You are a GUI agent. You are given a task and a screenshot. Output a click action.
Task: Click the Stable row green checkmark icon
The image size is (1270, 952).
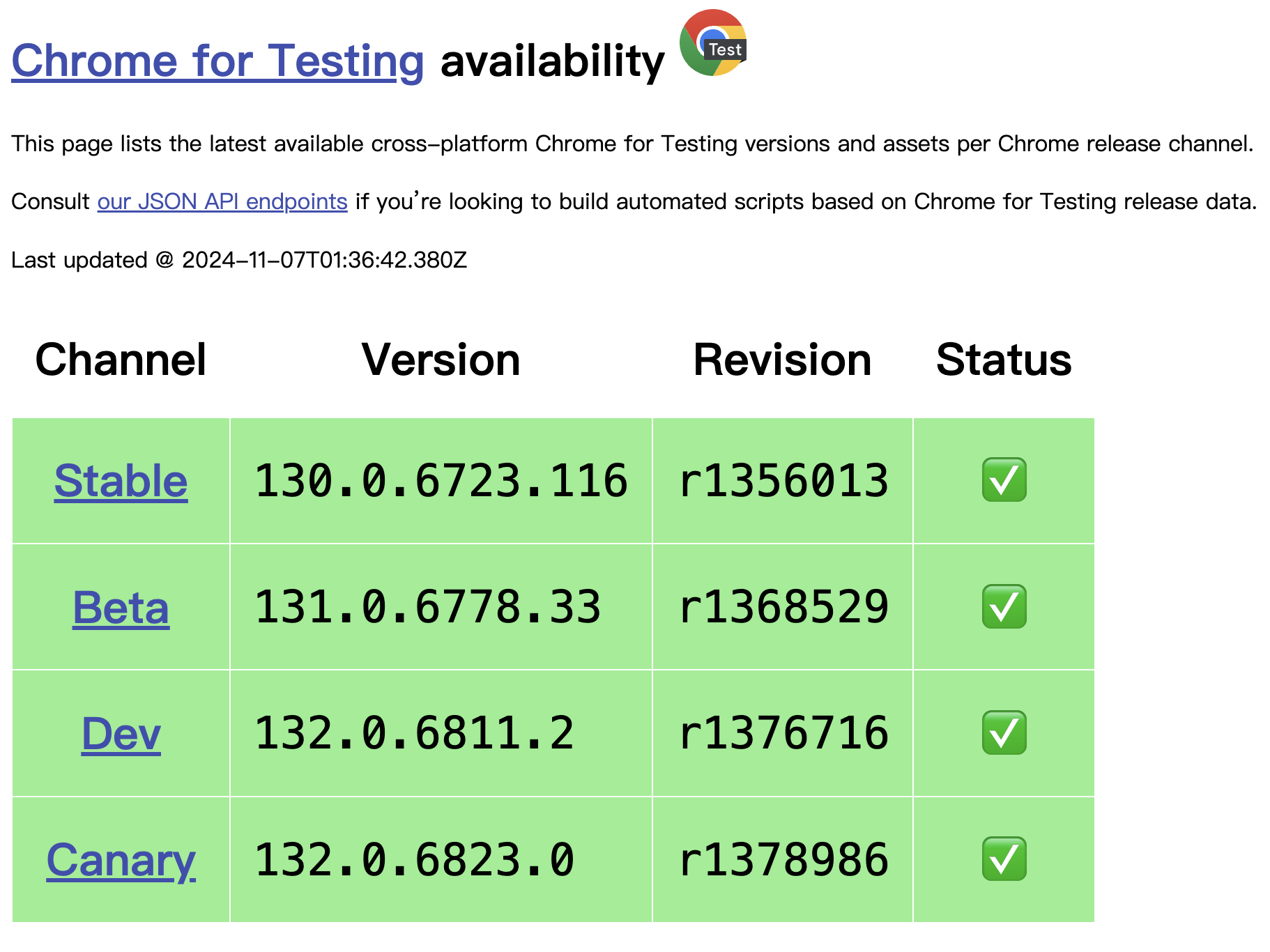[1004, 479]
